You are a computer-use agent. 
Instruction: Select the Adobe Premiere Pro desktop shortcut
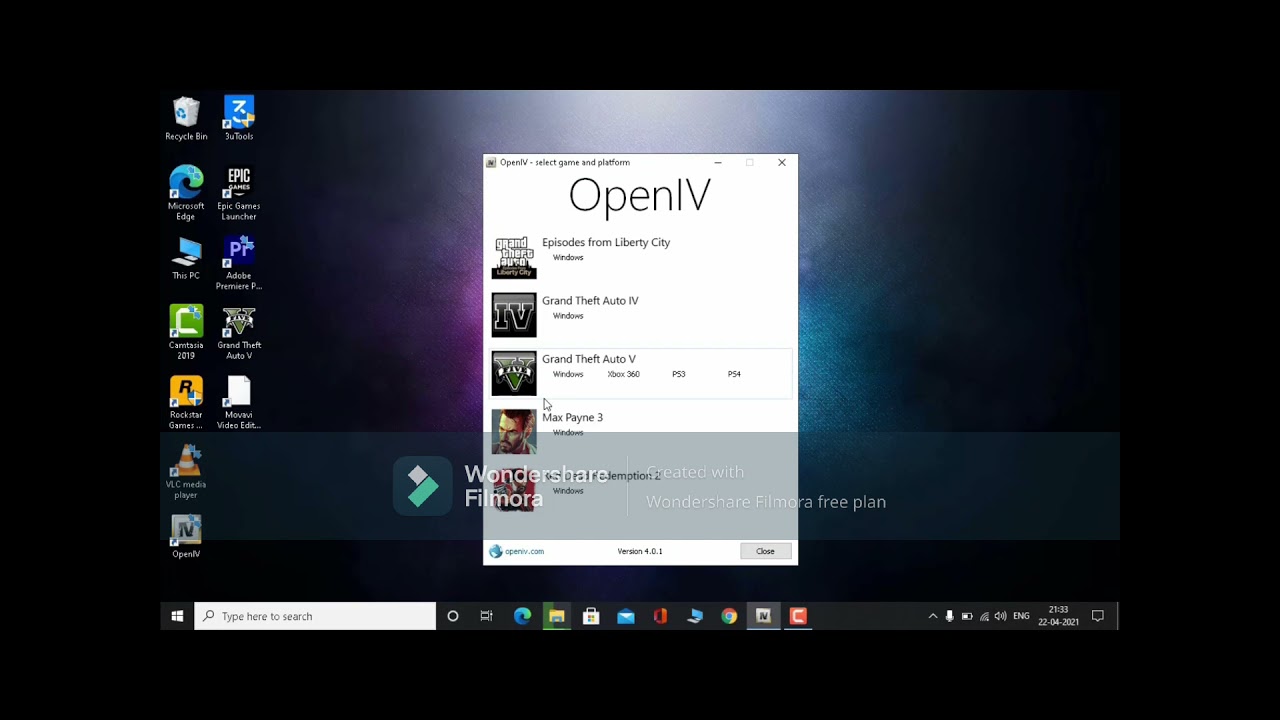(x=239, y=263)
